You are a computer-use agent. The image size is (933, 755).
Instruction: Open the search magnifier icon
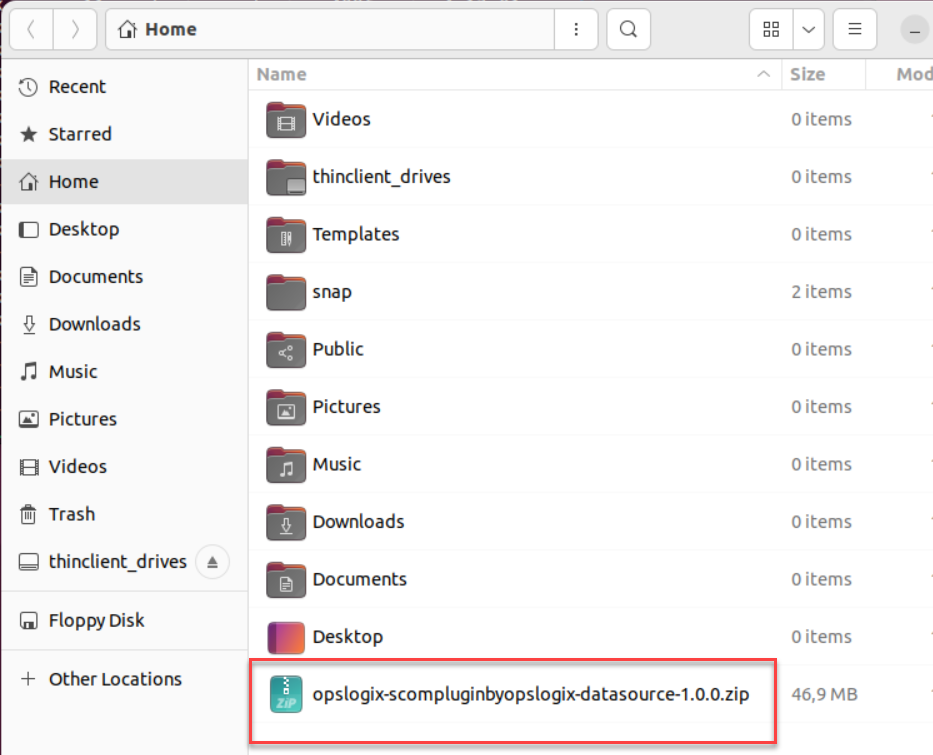point(628,30)
